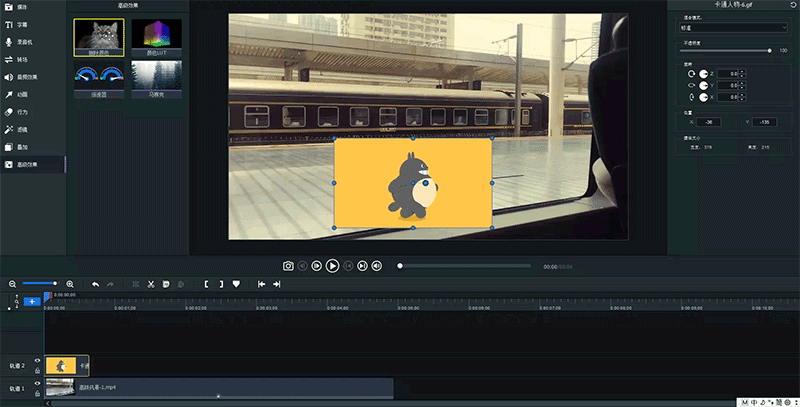Viewport: 800px width, 407px height.
Task: Set the mark-out right bracket point
Action: coord(221,284)
